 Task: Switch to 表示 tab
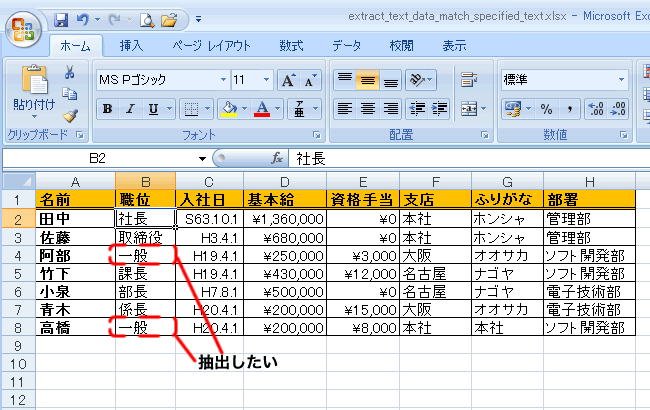(454, 46)
